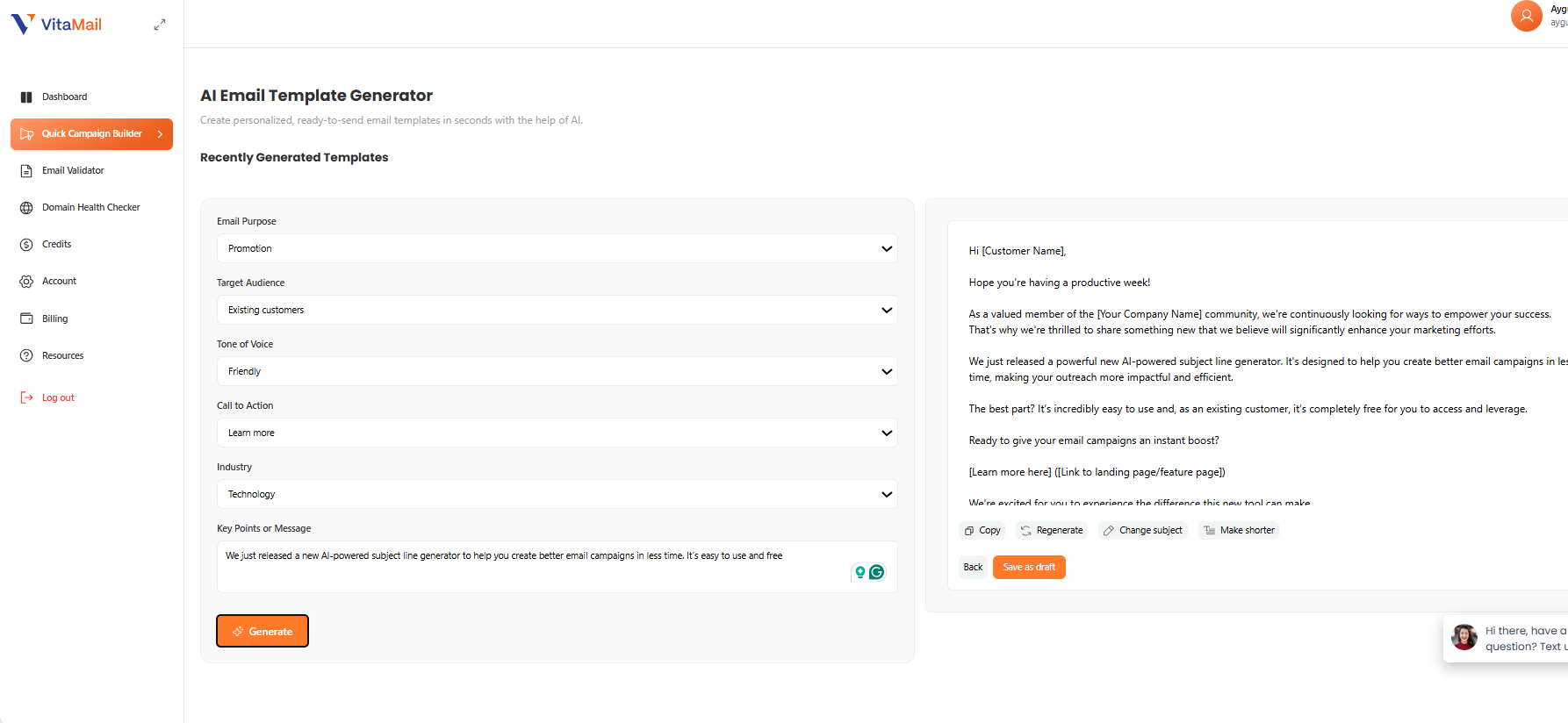Click Save as draft button

point(1029,567)
